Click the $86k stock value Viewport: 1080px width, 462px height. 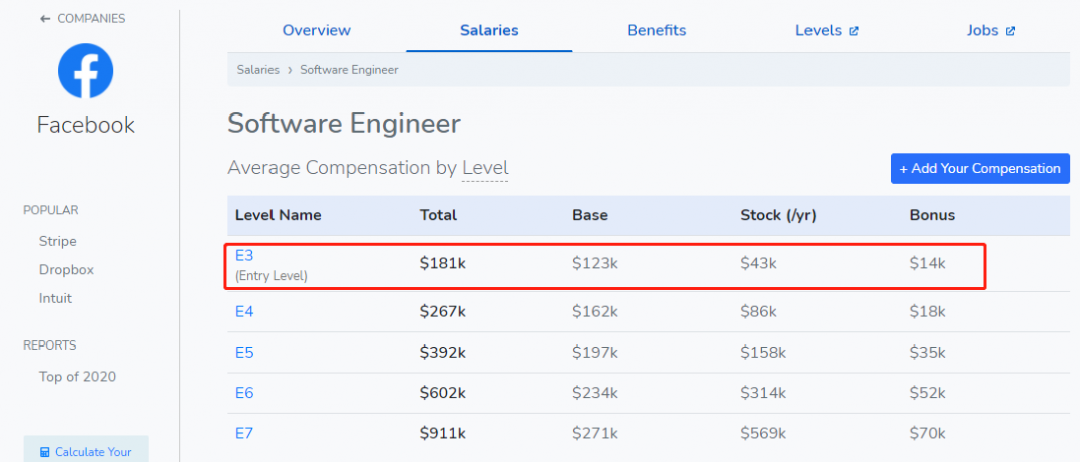click(x=759, y=311)
